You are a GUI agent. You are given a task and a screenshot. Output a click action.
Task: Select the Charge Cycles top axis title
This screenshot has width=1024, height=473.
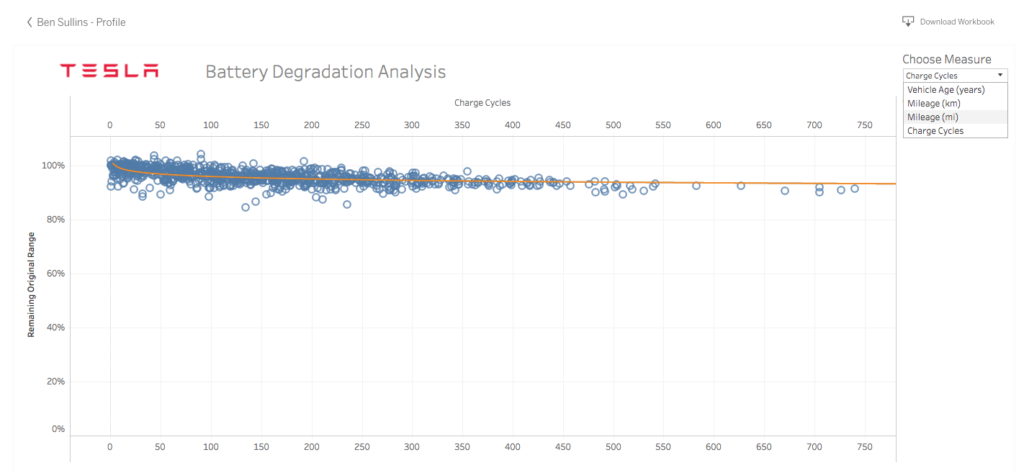point(482,103)
